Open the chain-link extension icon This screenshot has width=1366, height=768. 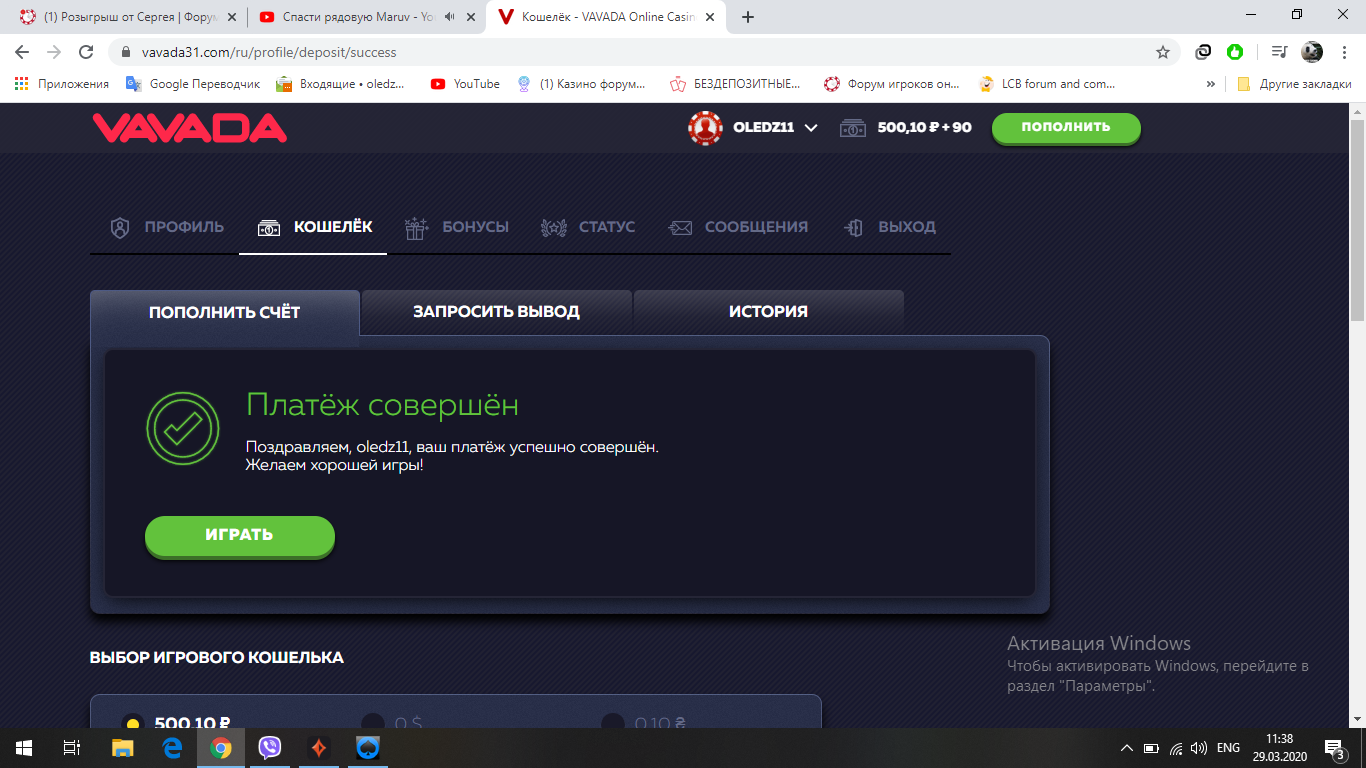click(x=1204, y=52)
